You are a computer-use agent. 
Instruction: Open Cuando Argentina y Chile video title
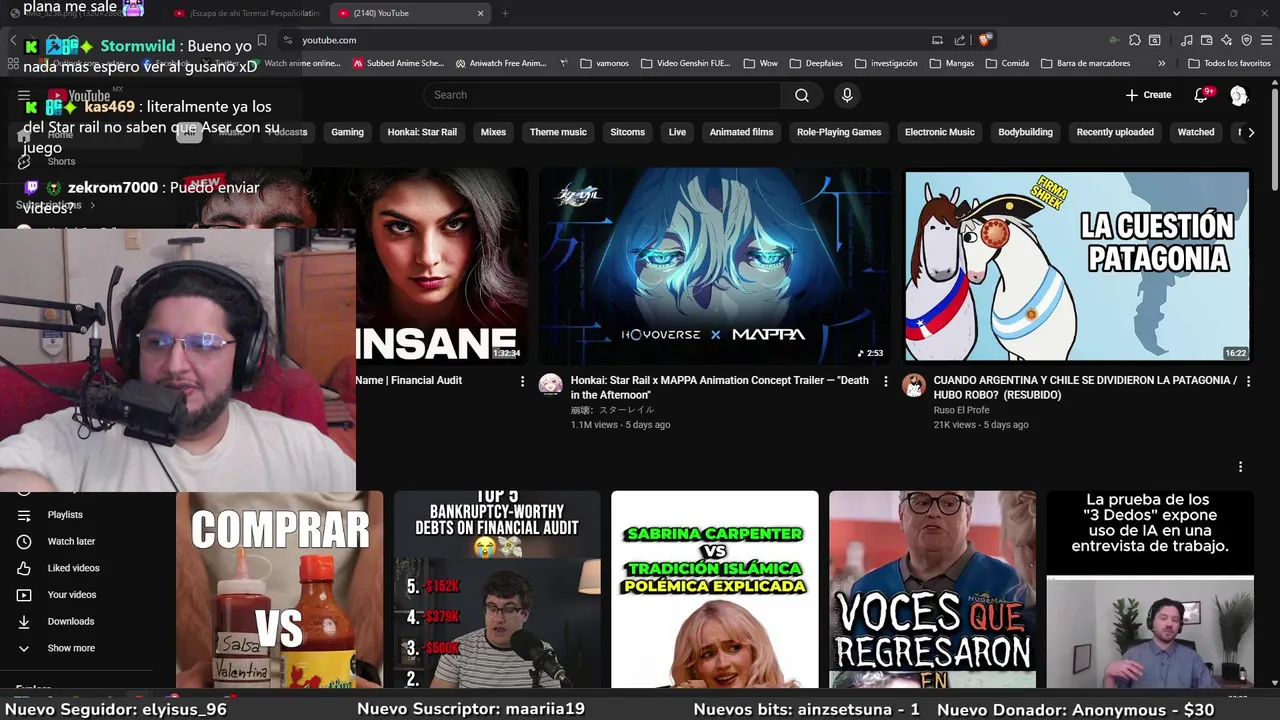pos(1085,387)
